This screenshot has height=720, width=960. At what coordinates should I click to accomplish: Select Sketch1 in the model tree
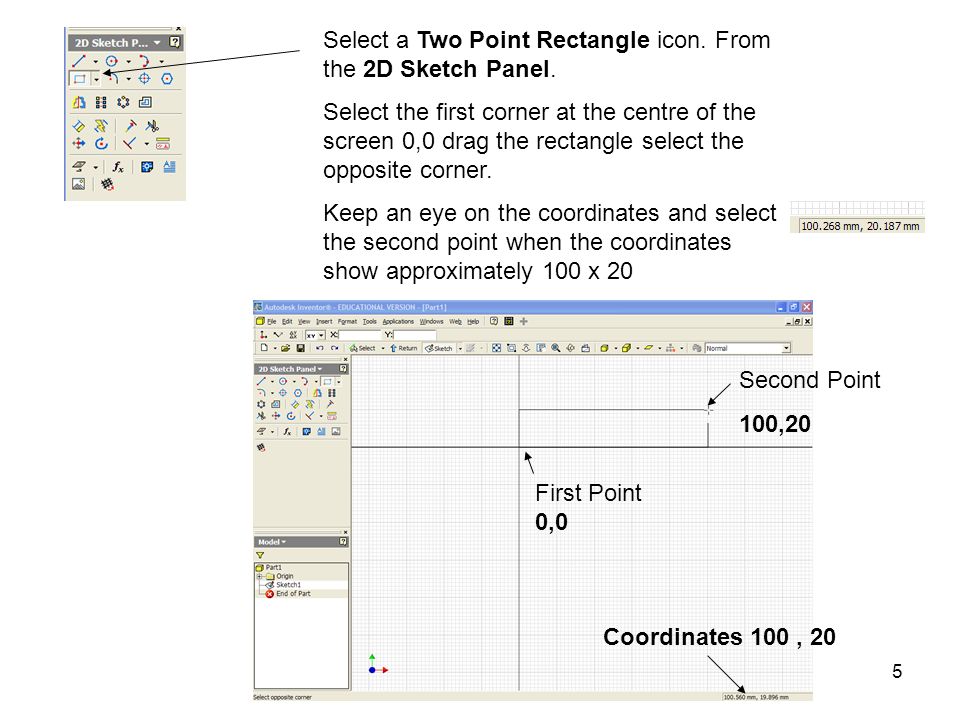288,585
